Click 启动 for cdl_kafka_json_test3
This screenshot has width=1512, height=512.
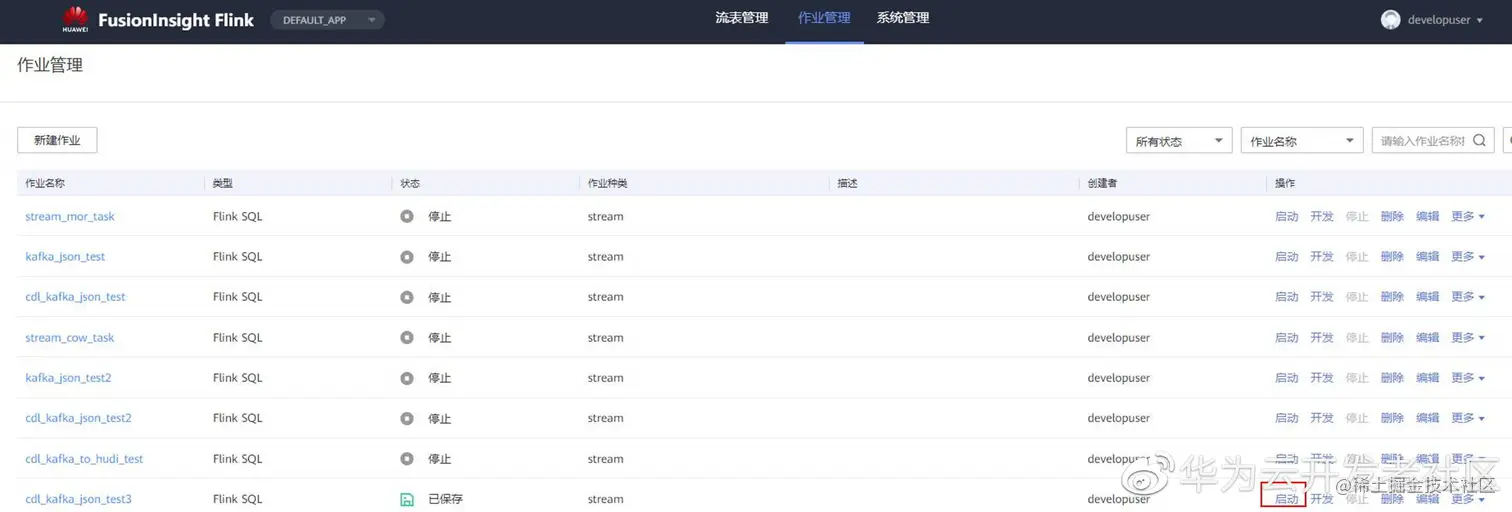click(1286, 499)
